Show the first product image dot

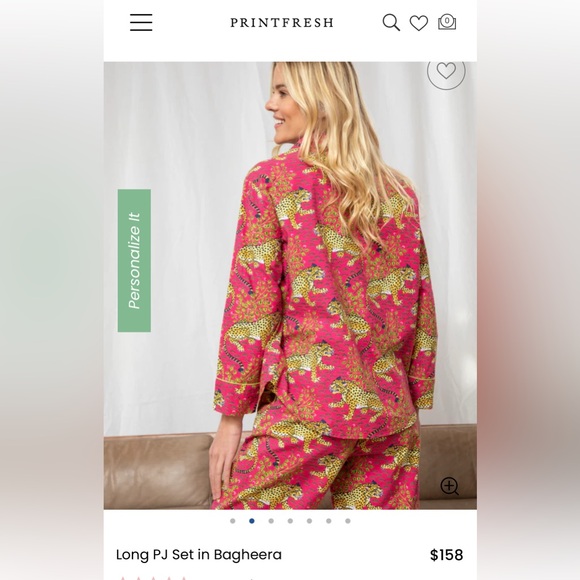(233, 521)
